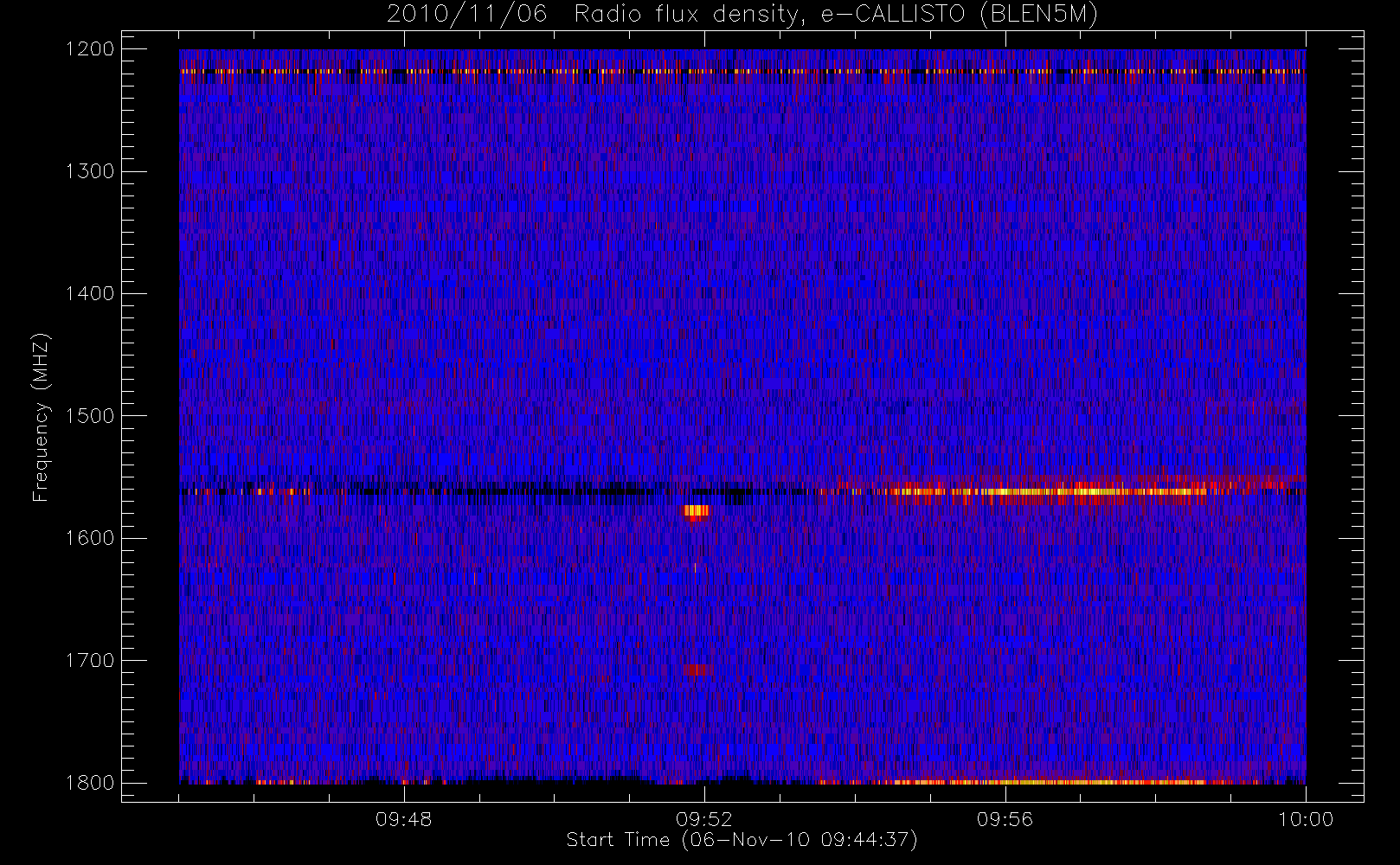1400x865 pixels.
Task: Click the dark red patch near 1700 MHz
Action: click(x=699, y=670)
